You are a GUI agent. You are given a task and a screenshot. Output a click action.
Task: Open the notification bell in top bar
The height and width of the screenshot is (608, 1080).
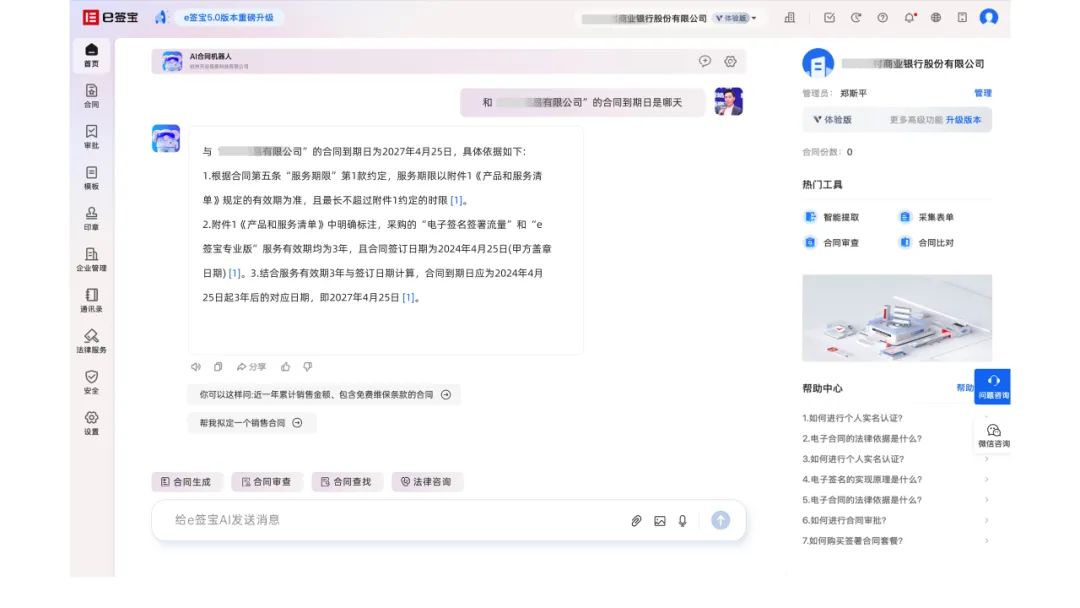(x=909, y=18)
